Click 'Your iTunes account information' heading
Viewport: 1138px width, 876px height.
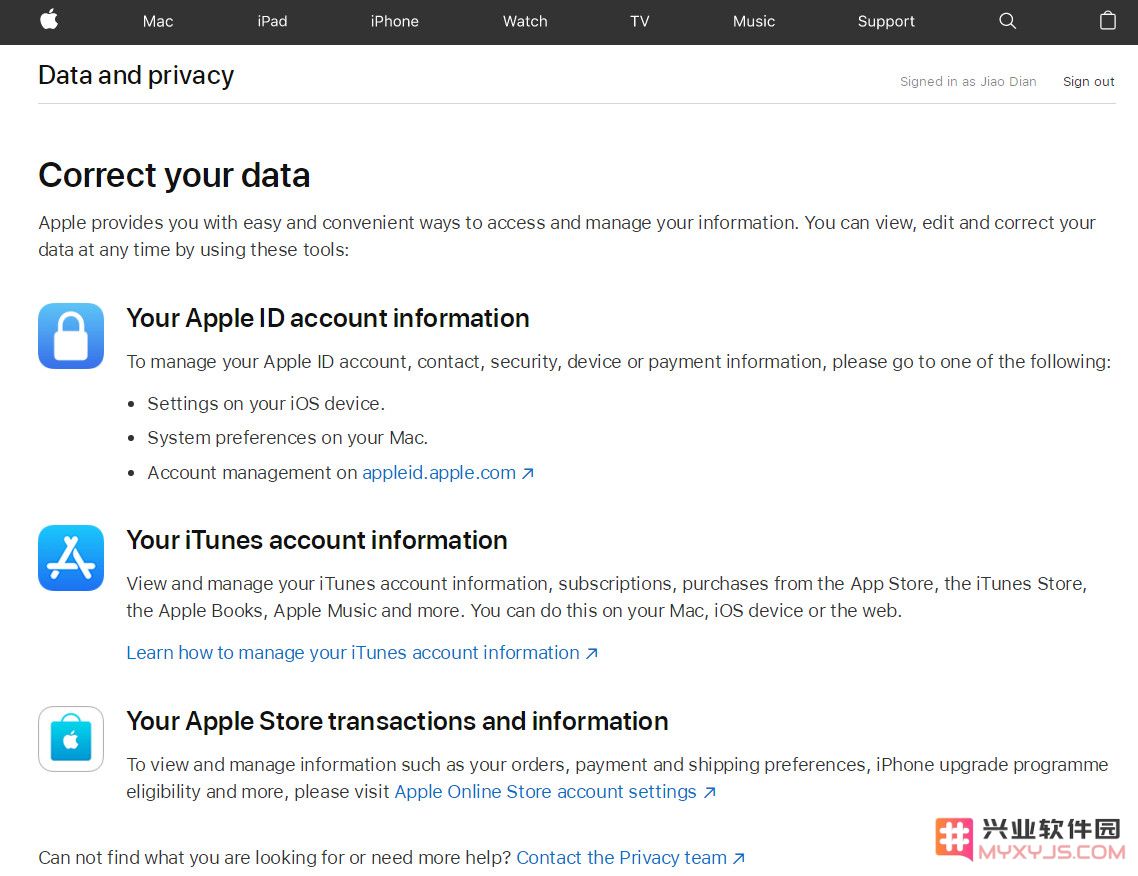[316, 540]
